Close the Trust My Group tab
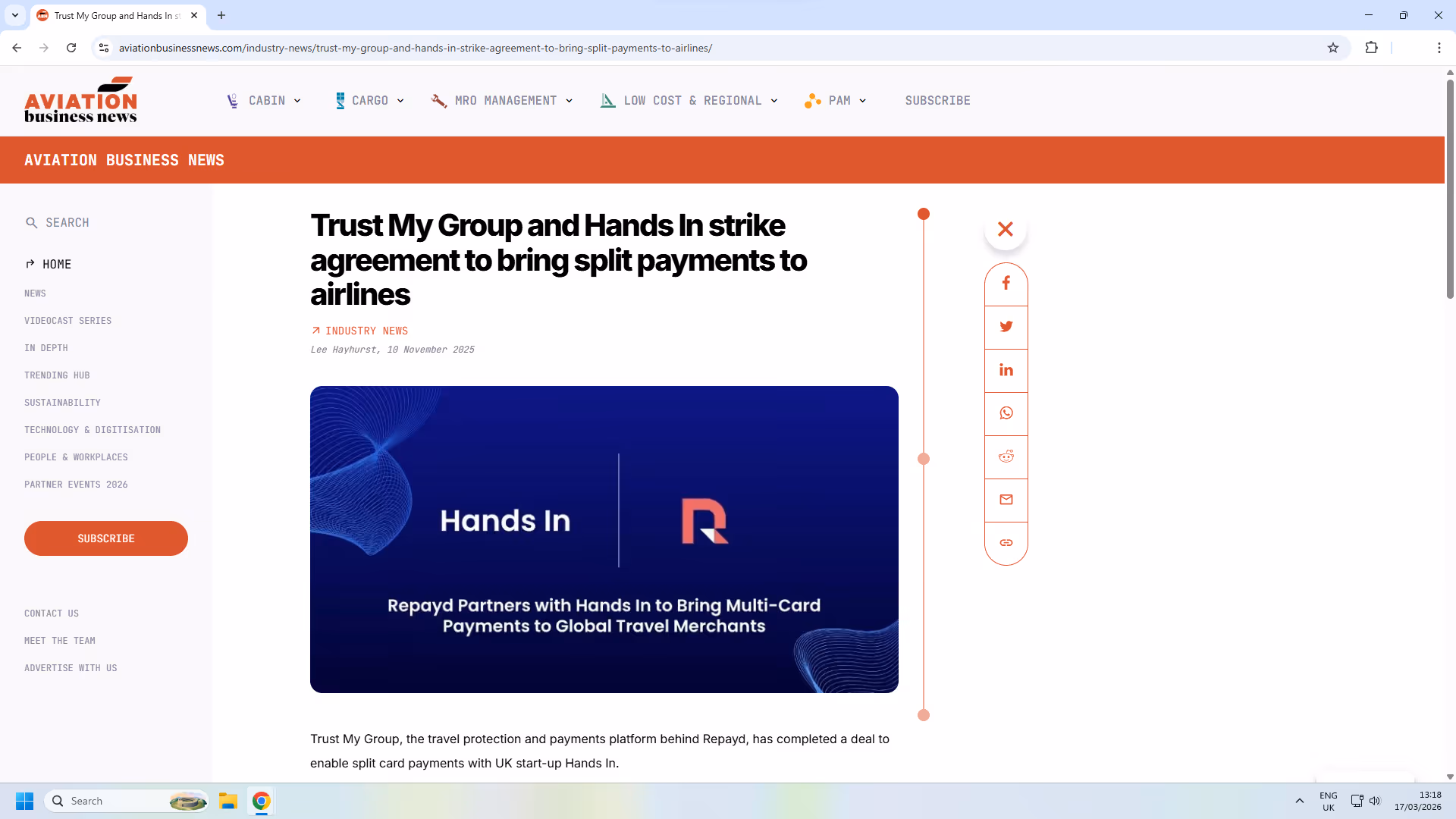 coord(194,15)
